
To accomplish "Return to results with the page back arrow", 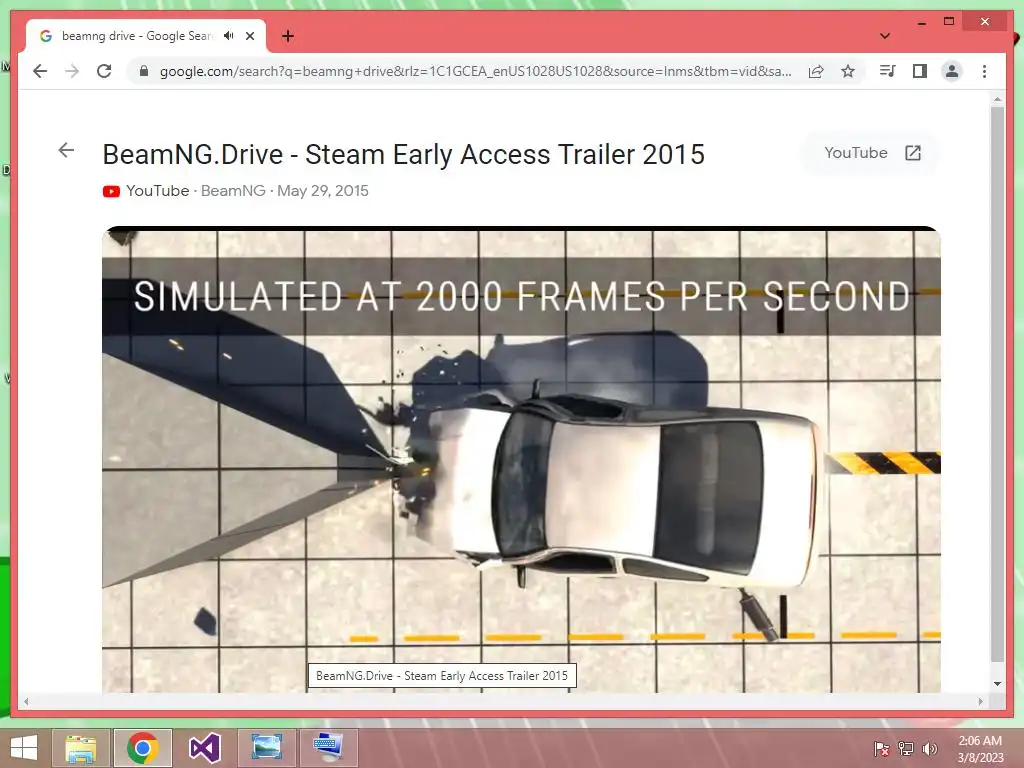I will [66, 150].
